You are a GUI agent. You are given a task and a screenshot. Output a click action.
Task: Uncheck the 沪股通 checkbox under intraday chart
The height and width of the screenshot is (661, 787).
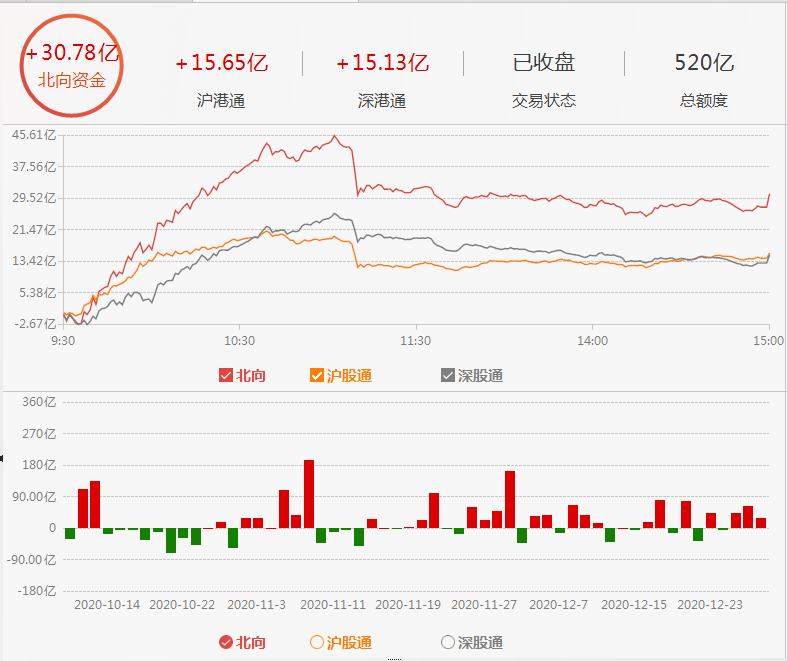coord(317,375)
